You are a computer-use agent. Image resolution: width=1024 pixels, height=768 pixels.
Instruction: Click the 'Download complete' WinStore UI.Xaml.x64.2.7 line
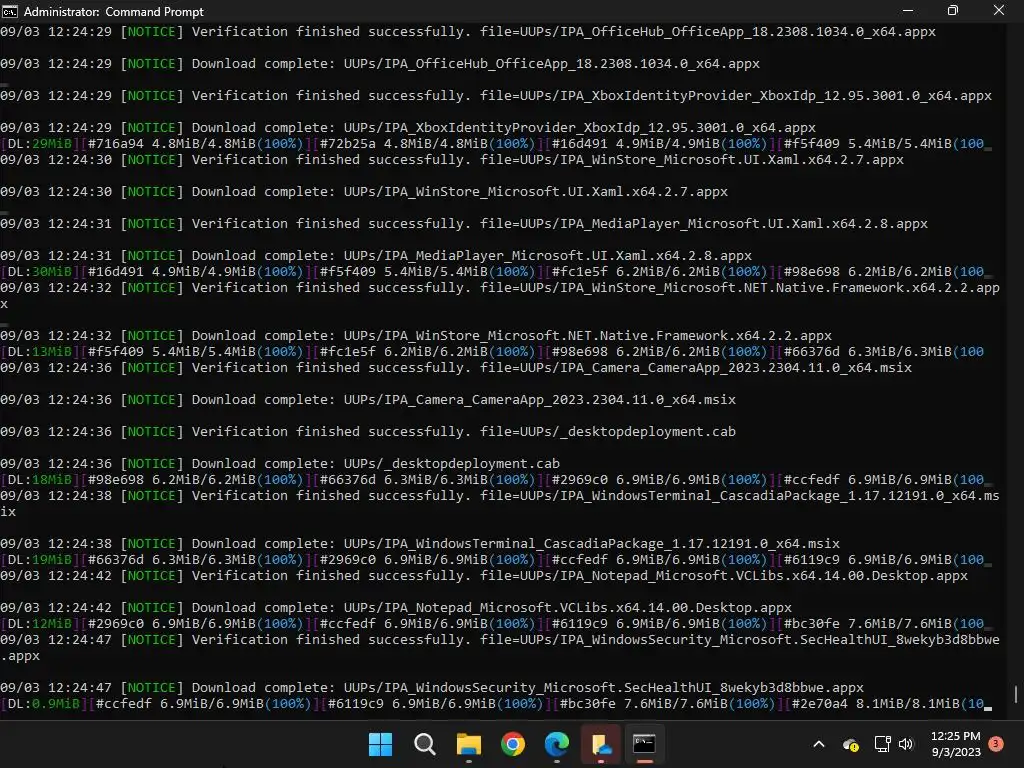coord(364,191)
